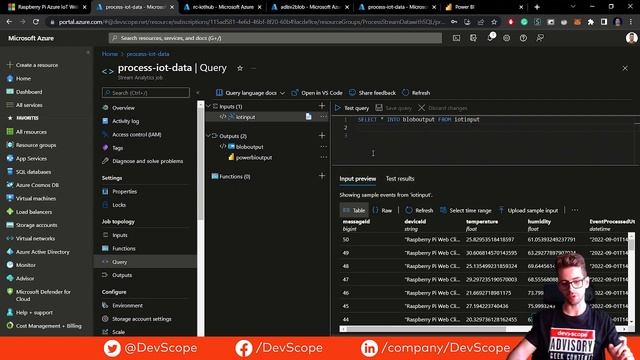640x360 pixels.
Task: Open Azure account avatar menu
Action: coord(631,38)
